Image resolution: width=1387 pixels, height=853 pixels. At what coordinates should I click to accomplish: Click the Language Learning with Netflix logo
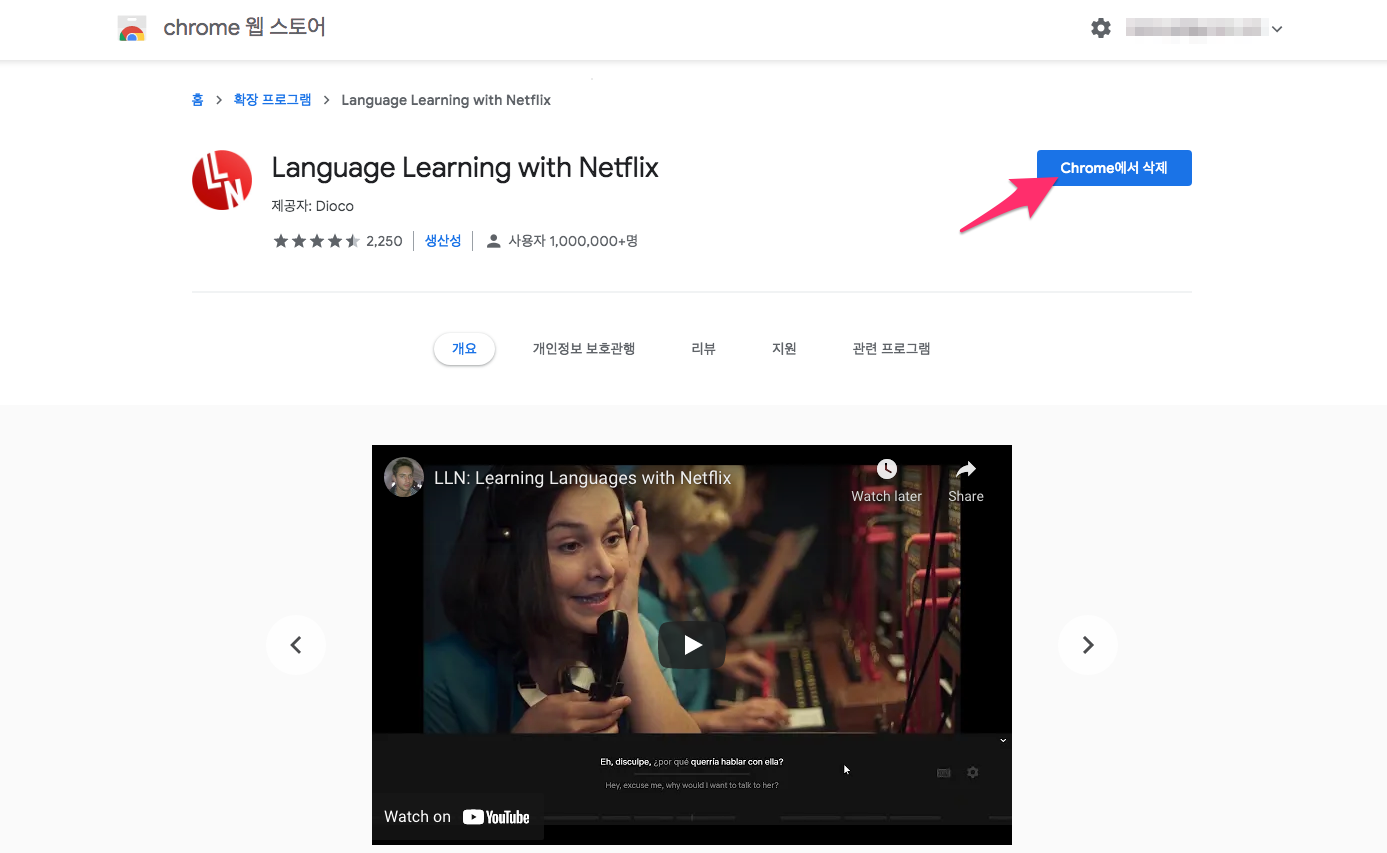(x=221, y=180)
